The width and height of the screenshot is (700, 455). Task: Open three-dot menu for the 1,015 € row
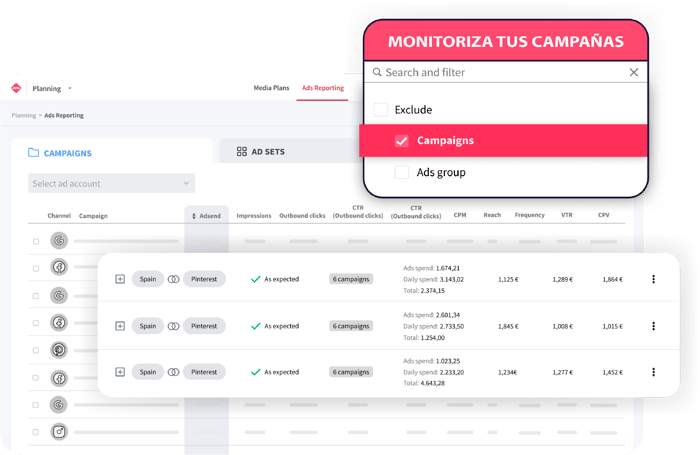click(654, 326)
